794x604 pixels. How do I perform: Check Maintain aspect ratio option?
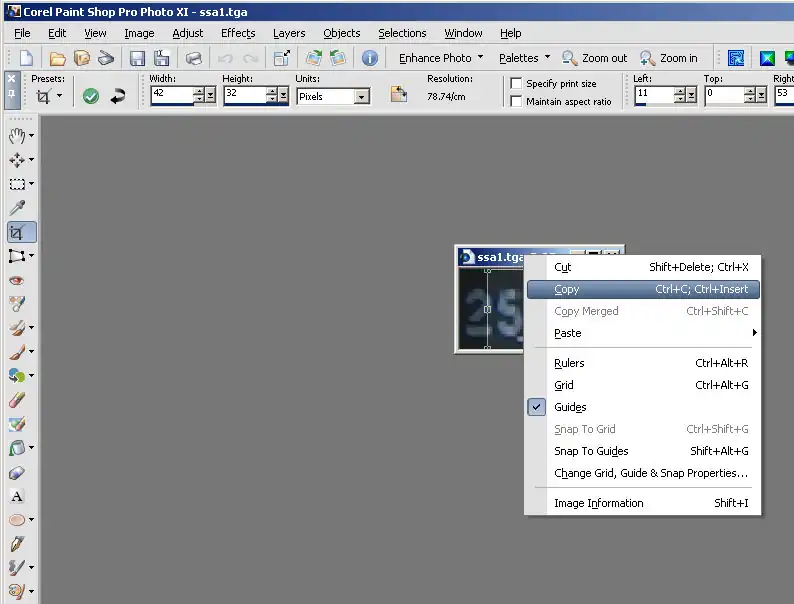click(x=516, y=102)
